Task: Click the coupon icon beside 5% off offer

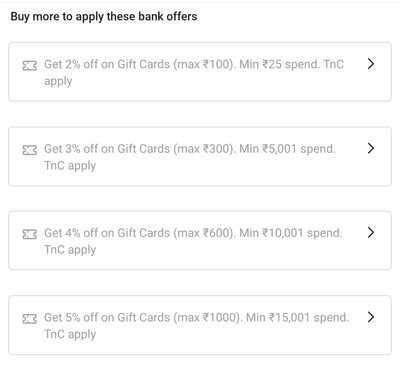Action: pyautogui.click(x=30, y=319)
